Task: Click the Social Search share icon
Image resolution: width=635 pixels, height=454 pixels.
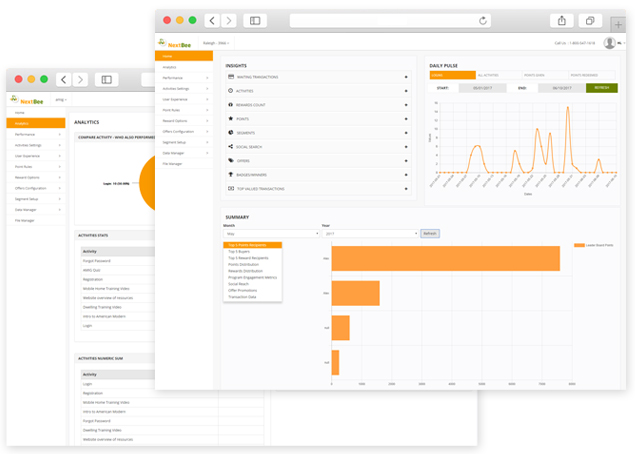Action: (230, 147)
